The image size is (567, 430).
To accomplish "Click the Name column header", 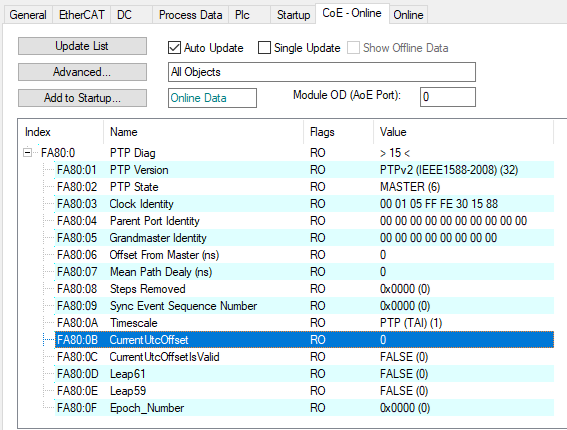I will tap(204, 132).
